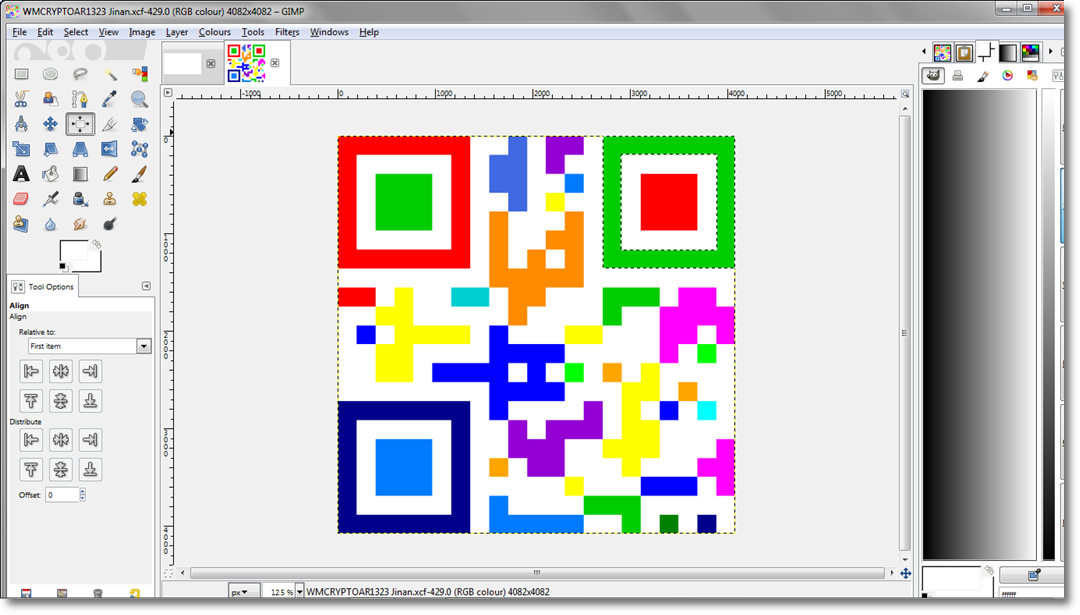Select the Paintbrush tool
Screen dimensions: 1080x615
140,174
